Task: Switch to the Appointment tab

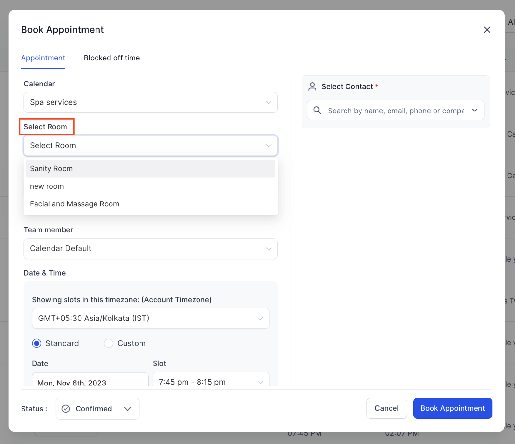Action: (x=43, y=58)
